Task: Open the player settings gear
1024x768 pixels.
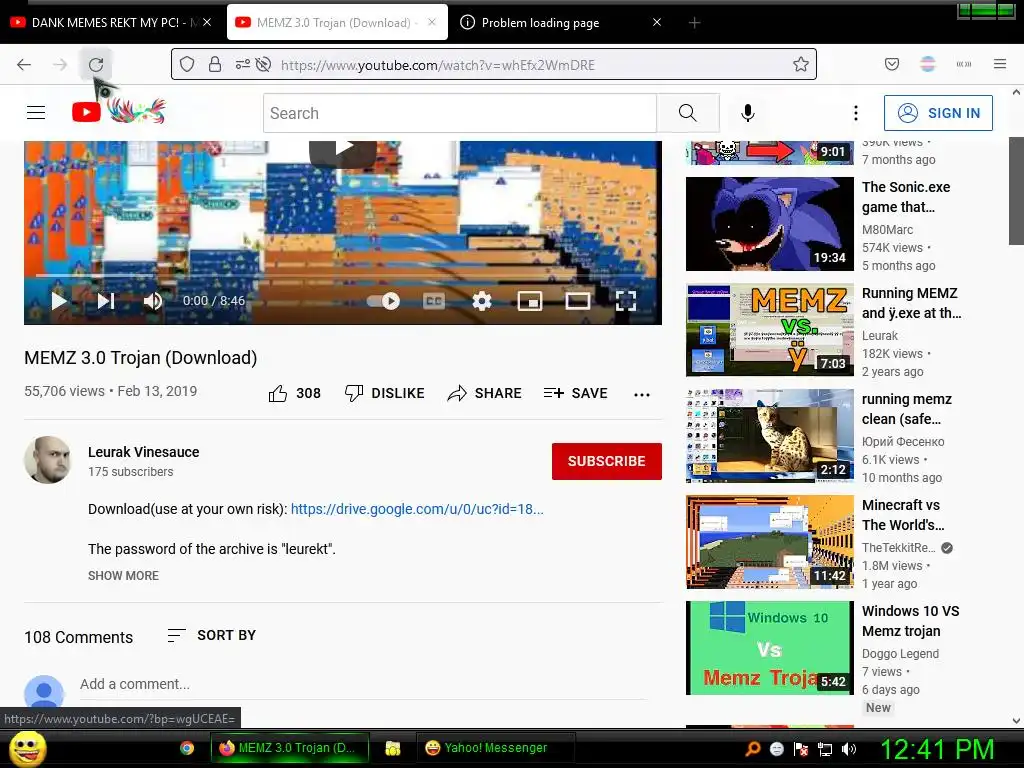Action: click(482, 300)
